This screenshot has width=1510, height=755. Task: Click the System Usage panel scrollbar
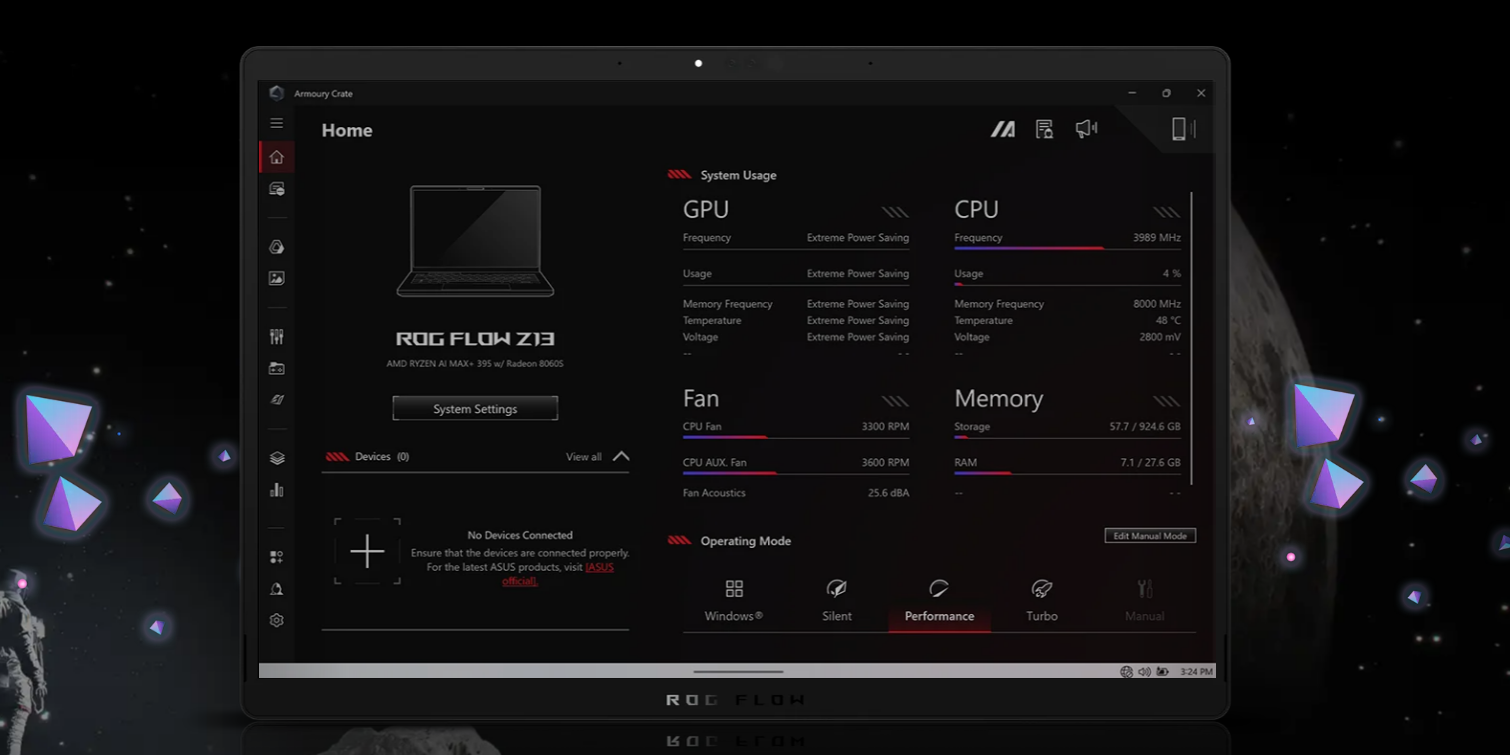click(x=1191, y=338)
